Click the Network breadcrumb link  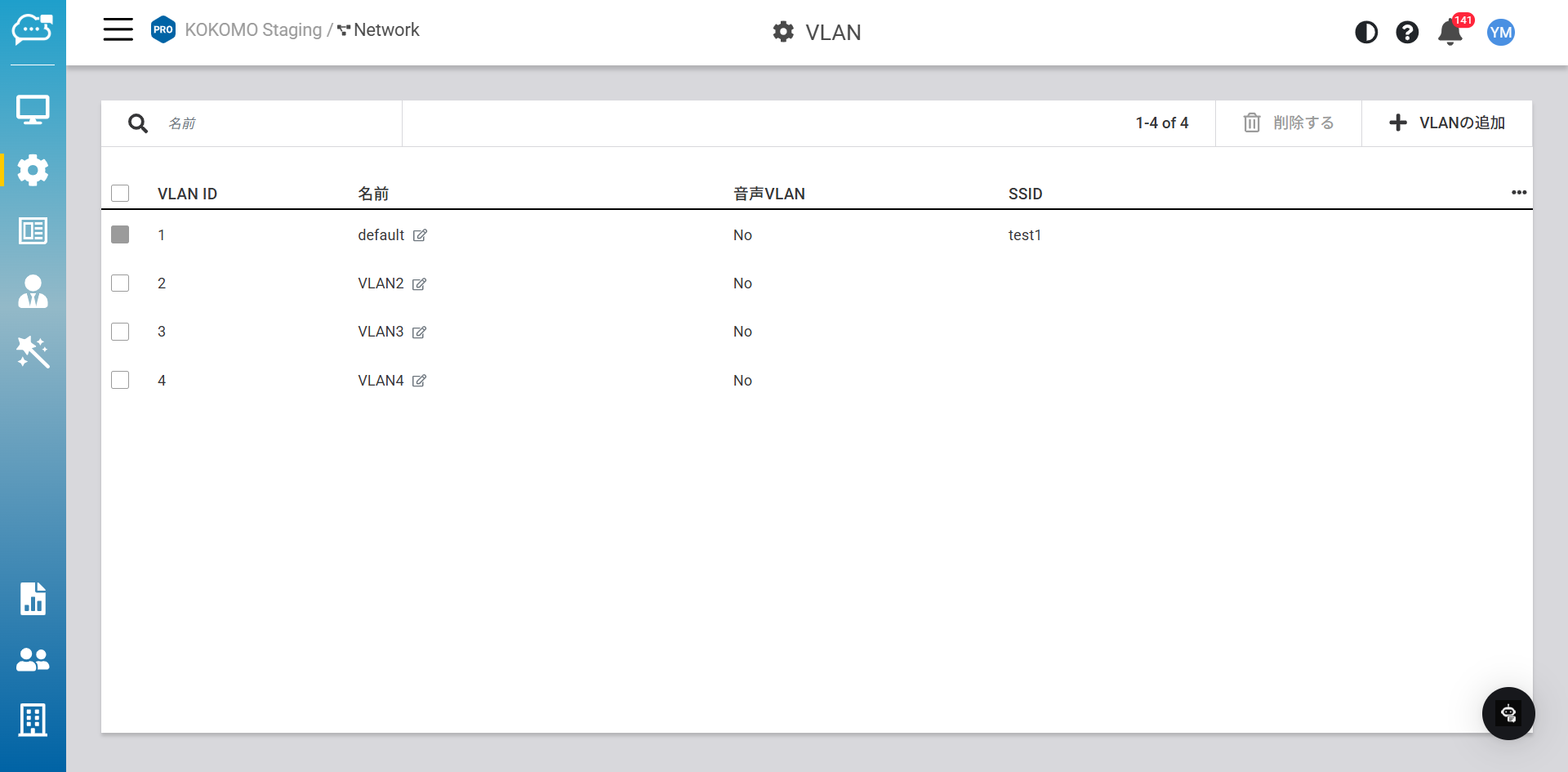[385, 30]
